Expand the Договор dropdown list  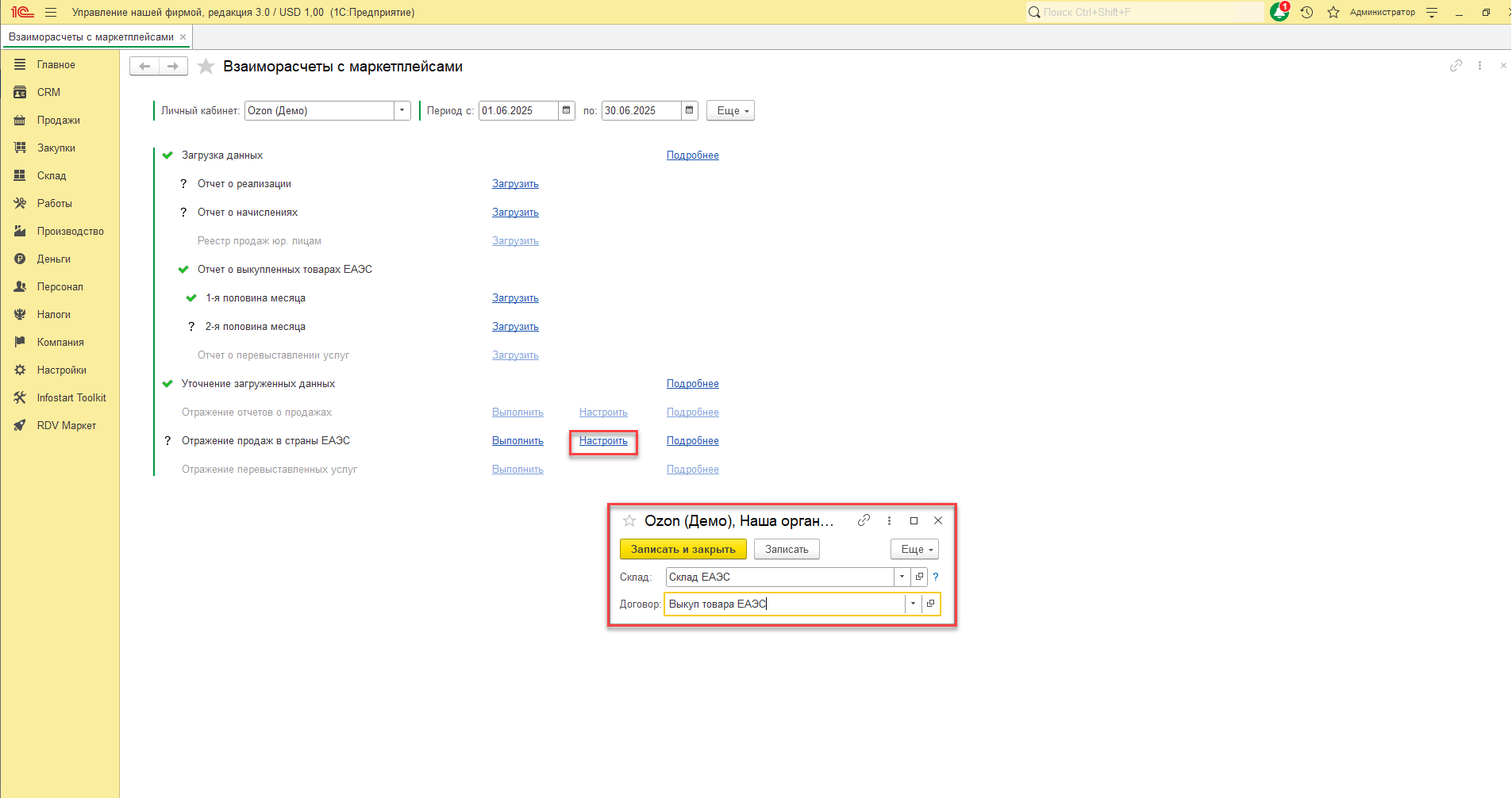pos(913,604)
